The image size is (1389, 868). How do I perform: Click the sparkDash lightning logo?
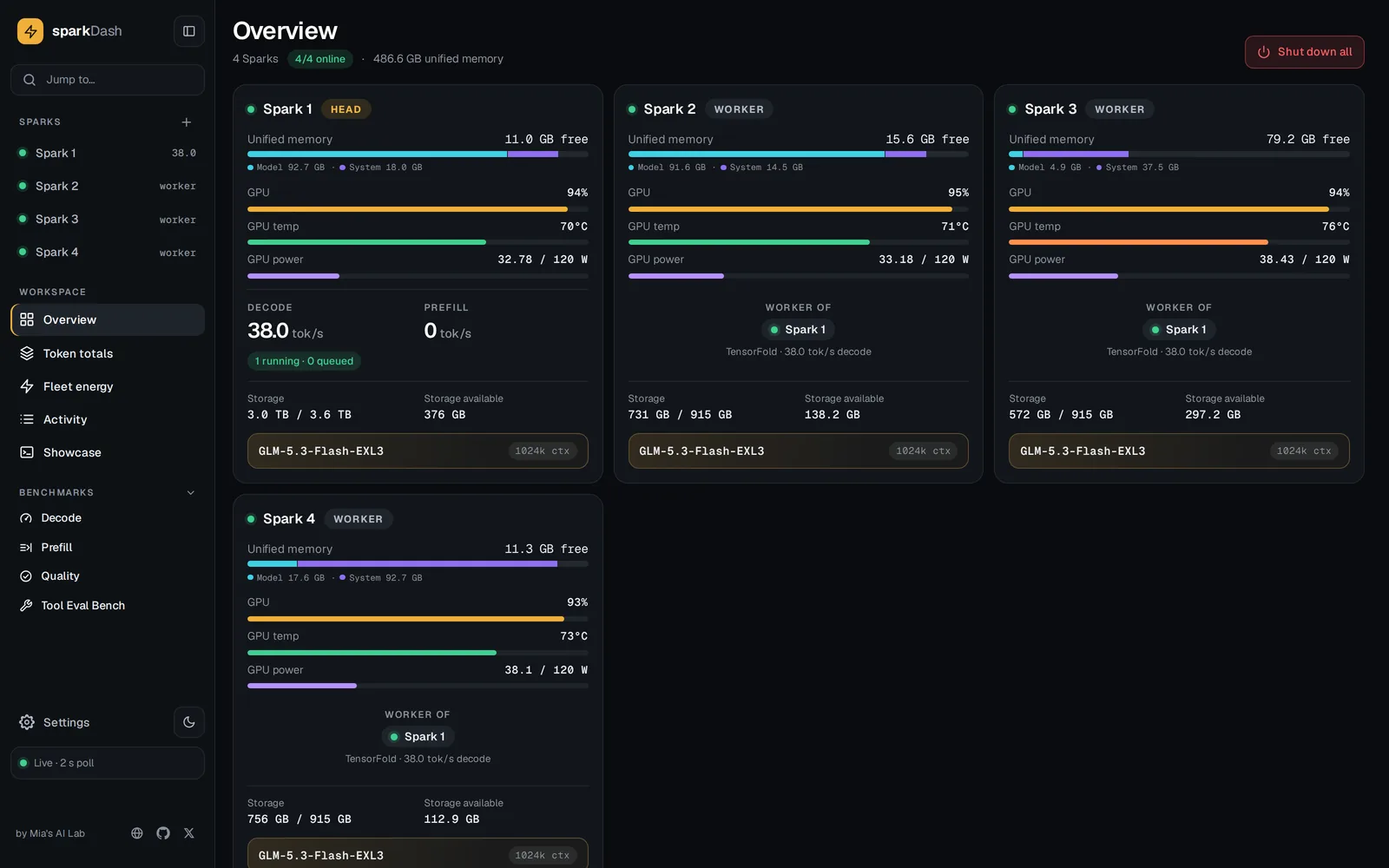click(30, 31)
